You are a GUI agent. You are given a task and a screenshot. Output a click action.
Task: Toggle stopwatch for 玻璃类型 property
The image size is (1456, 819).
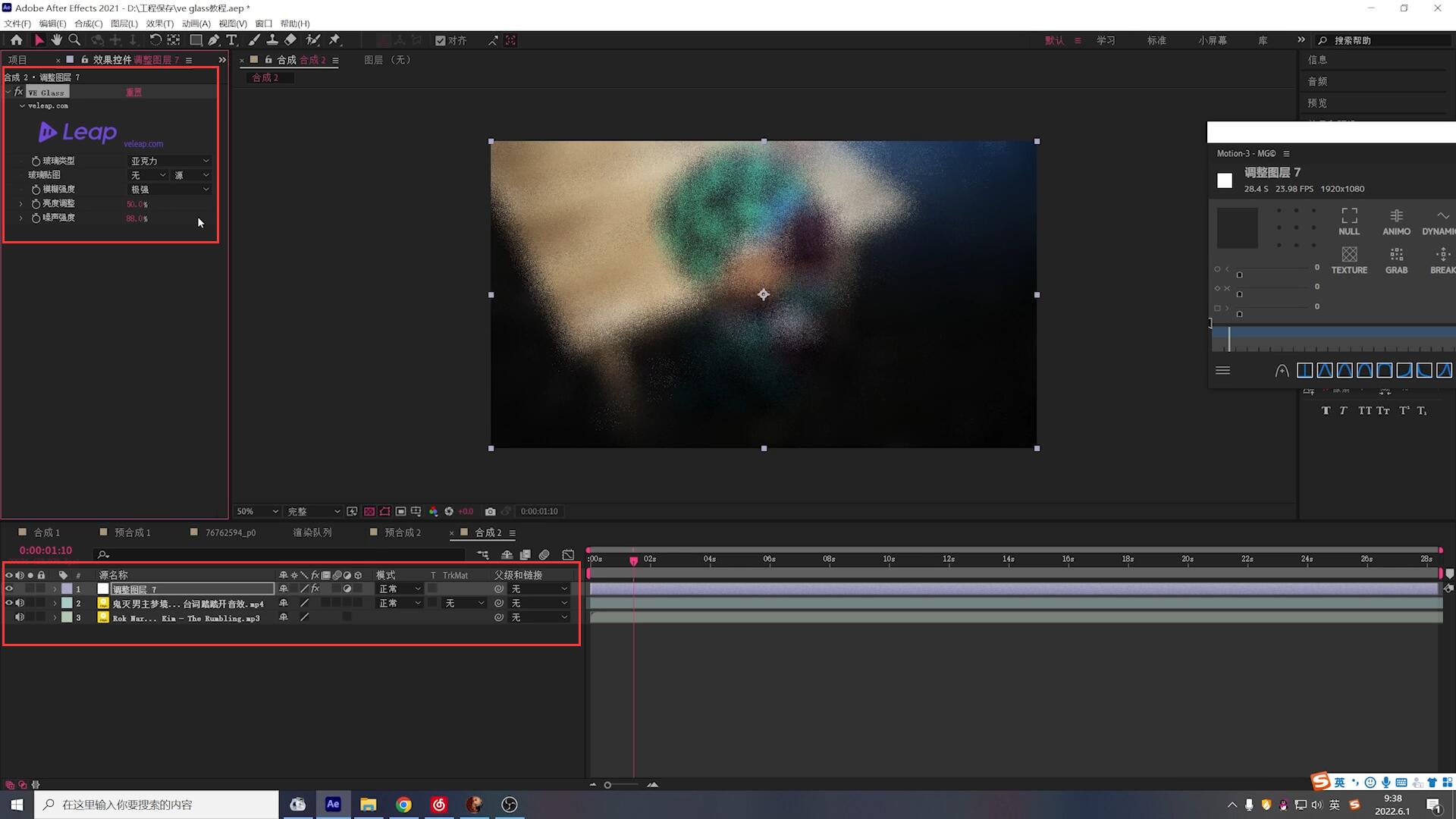36,162
